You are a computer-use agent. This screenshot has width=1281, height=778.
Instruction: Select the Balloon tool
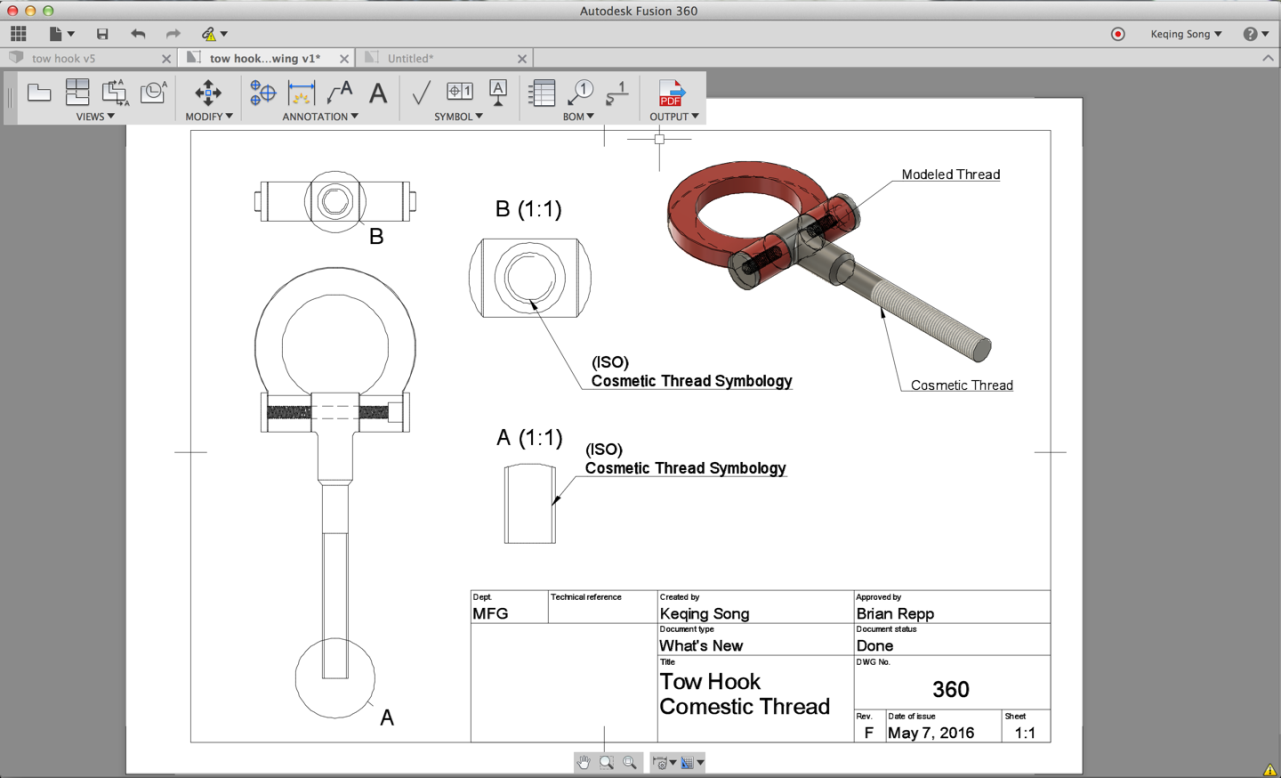point(579,93)
